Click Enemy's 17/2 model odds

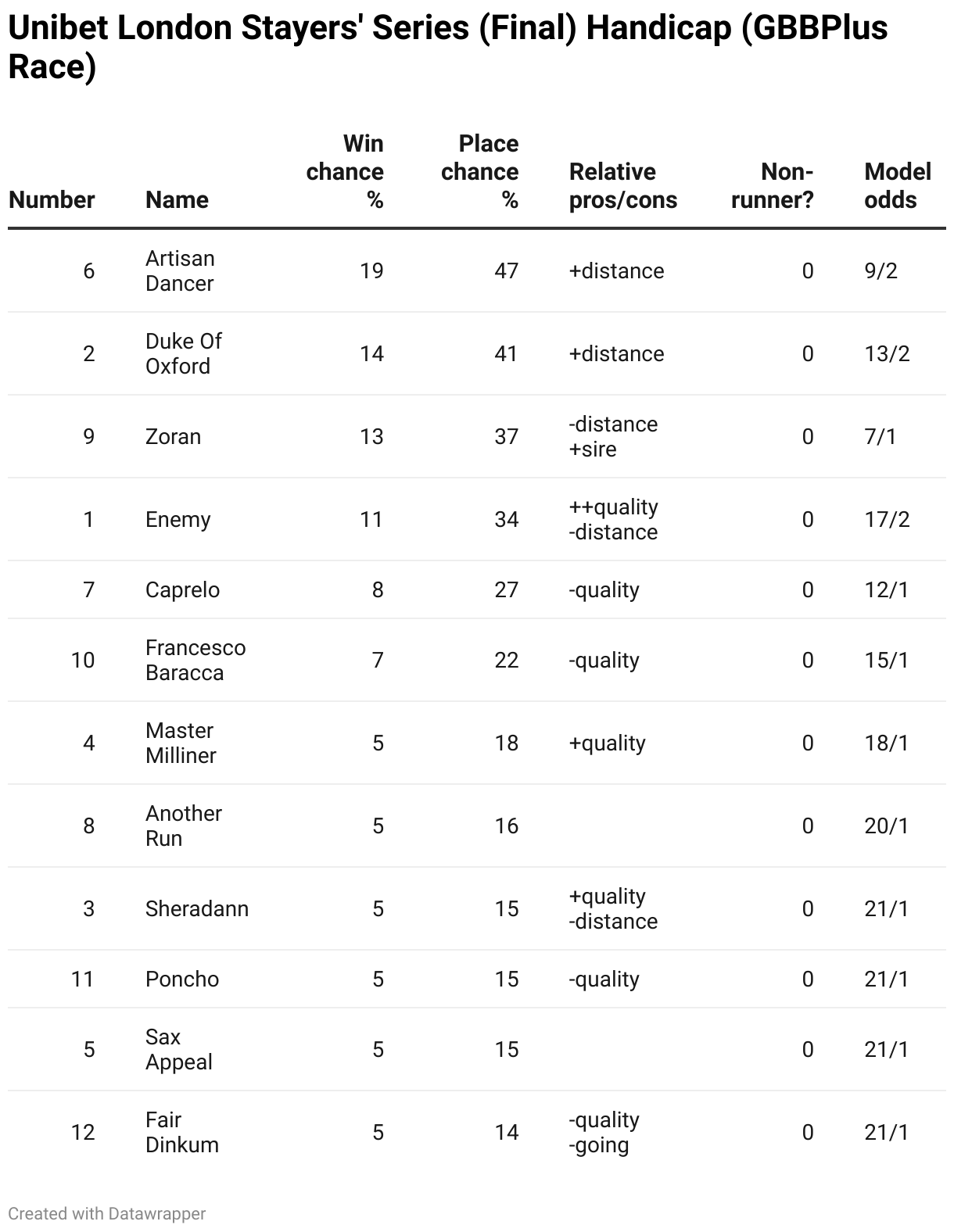tap(887, 519)
